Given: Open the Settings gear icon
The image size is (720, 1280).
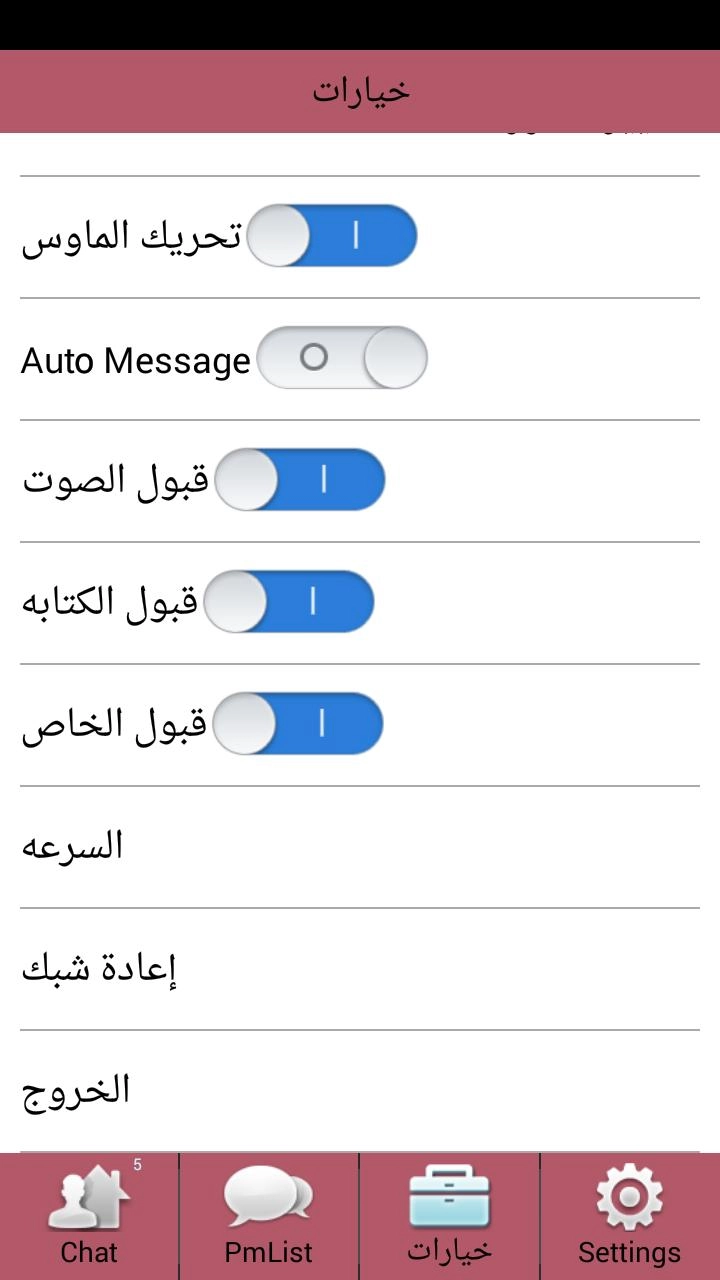Looking at the screenshot, I should coord(629,1197).
